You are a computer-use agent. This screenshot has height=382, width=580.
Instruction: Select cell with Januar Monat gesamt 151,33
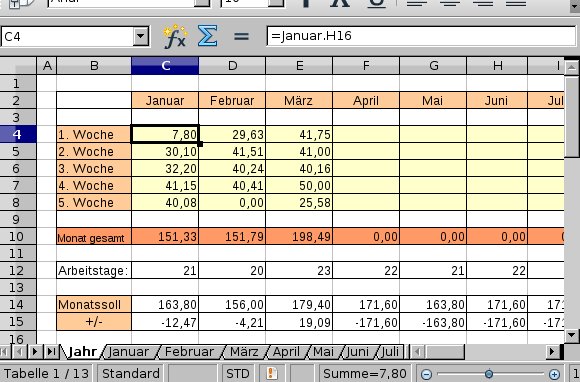tap(165, 236)
